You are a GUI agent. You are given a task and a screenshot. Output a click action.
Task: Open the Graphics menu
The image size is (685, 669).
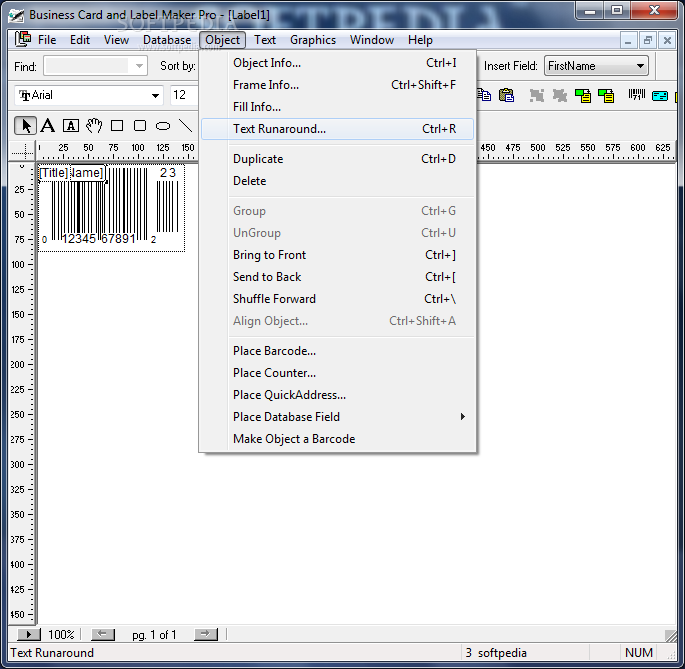point(313,40)
